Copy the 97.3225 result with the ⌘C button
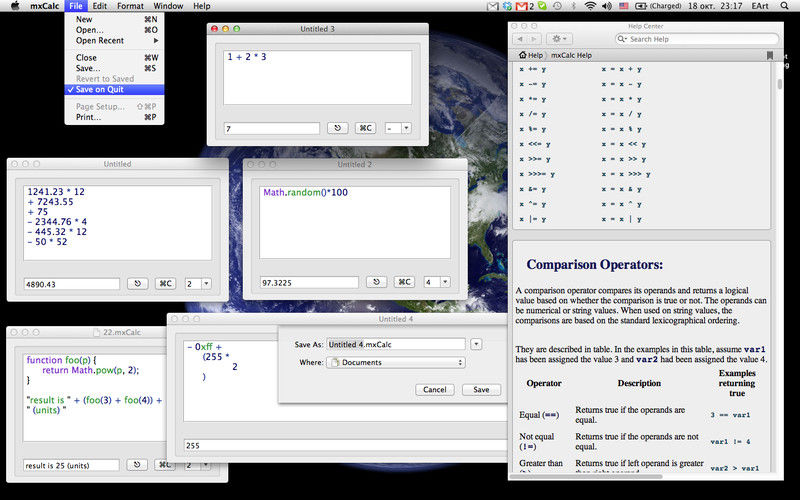 404,282
